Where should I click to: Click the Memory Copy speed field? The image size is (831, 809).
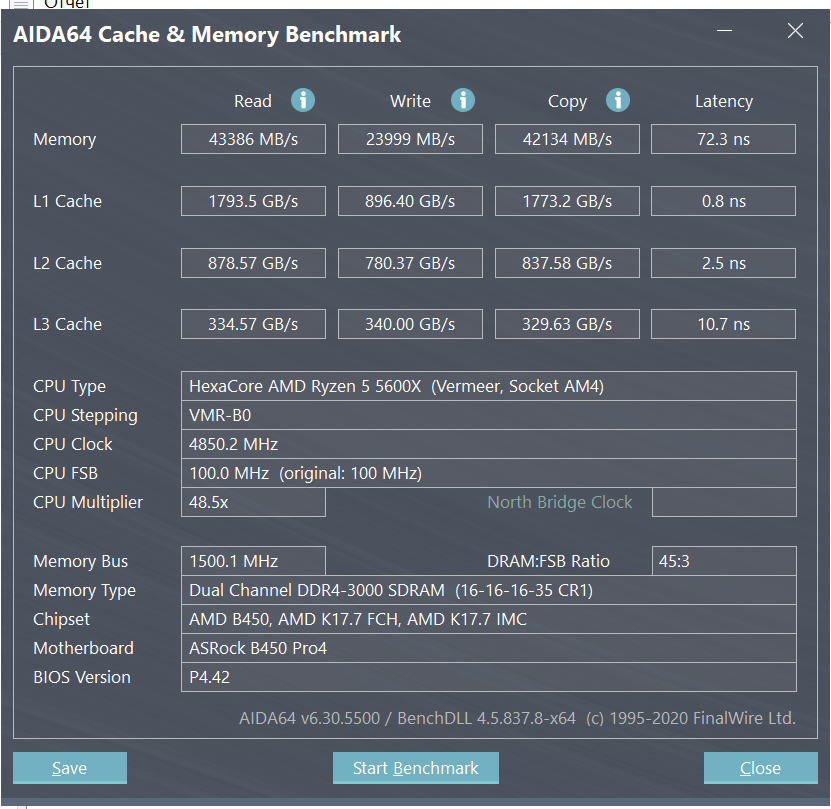pyautogui.click(x=567, y=139)
